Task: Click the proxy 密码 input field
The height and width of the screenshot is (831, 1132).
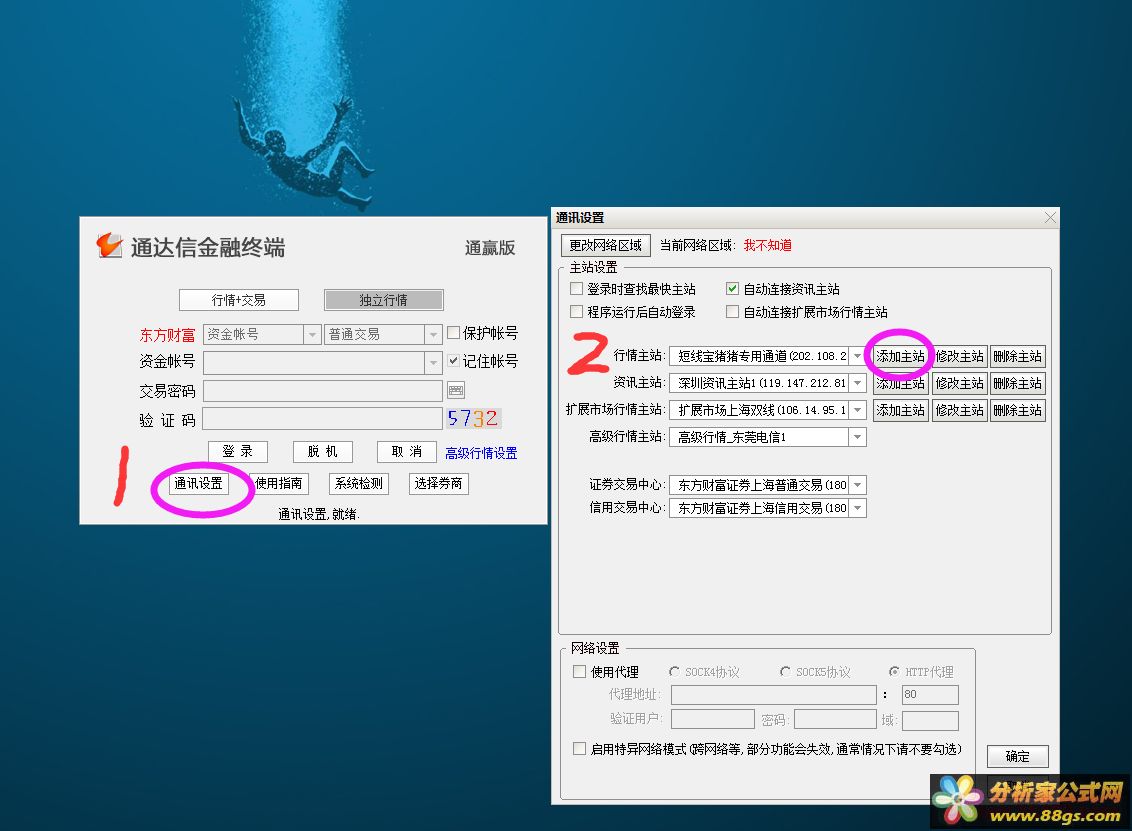Action: [835, 719]
